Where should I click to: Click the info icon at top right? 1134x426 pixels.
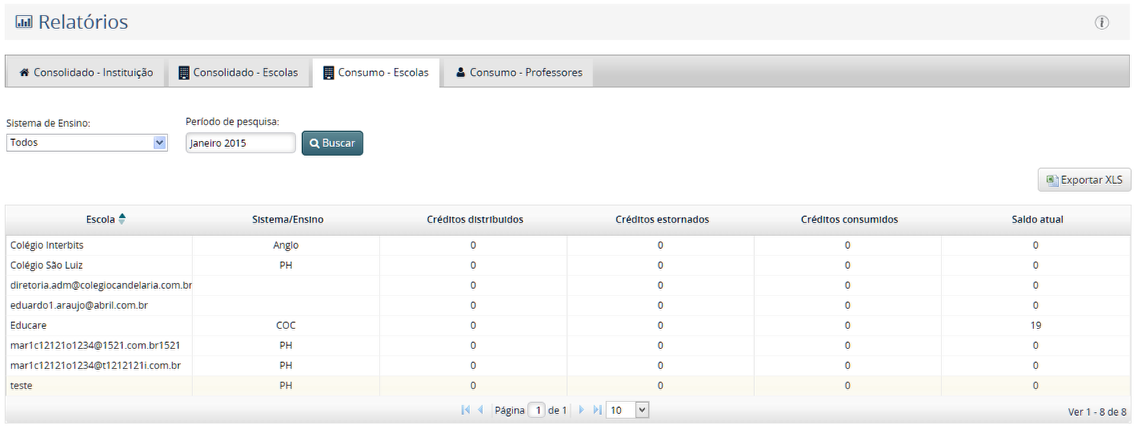tap(1102, 23)
